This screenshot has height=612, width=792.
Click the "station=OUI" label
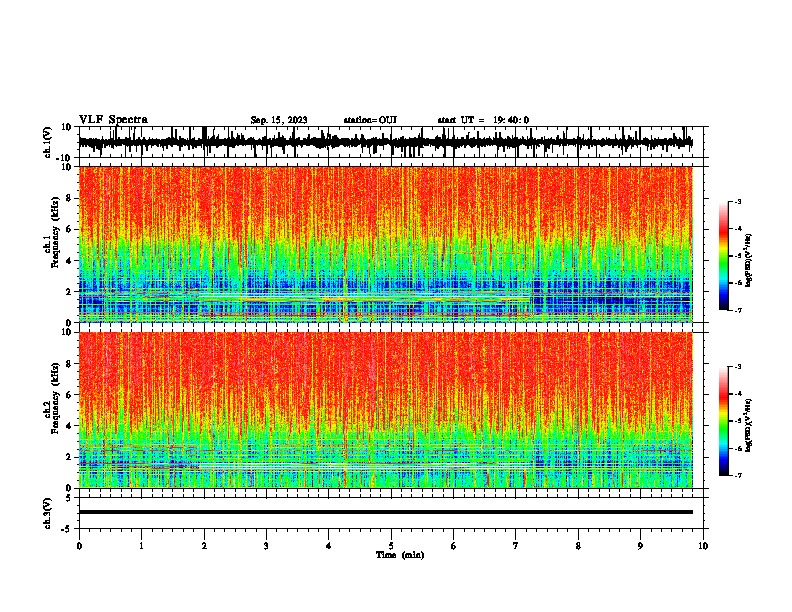coord(370,120)
